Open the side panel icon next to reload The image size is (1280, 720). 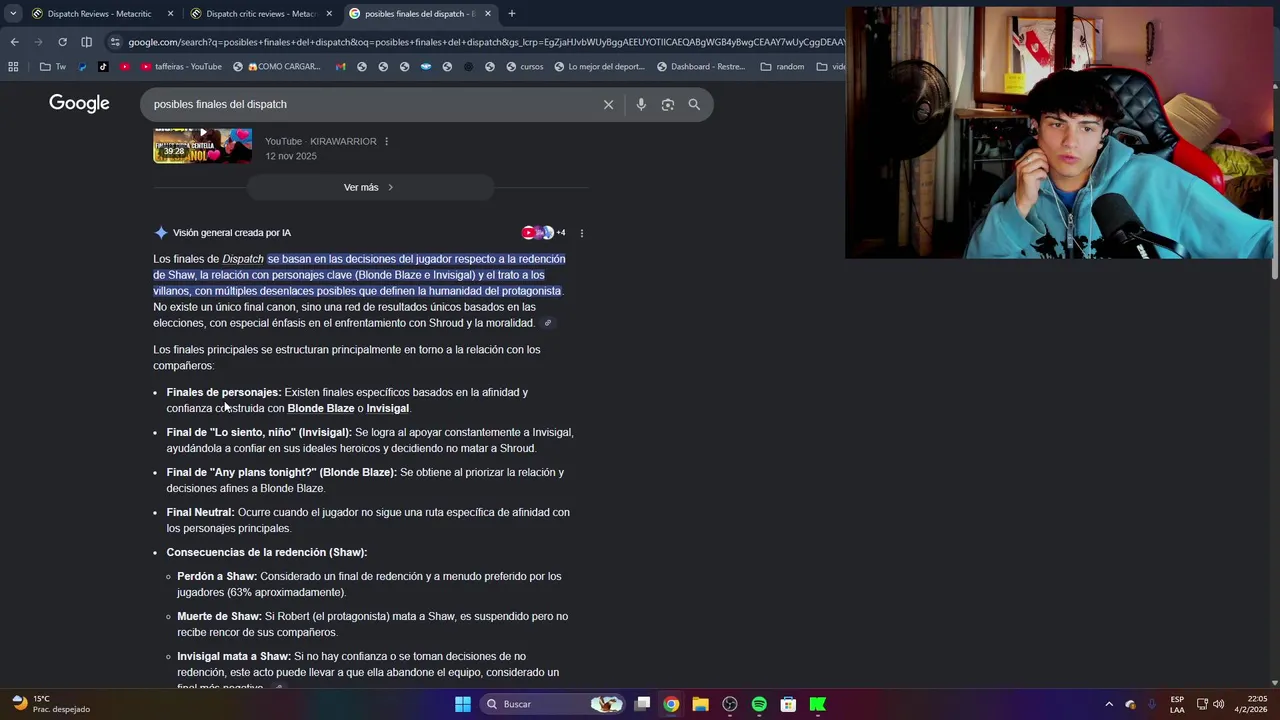[86, 42]
